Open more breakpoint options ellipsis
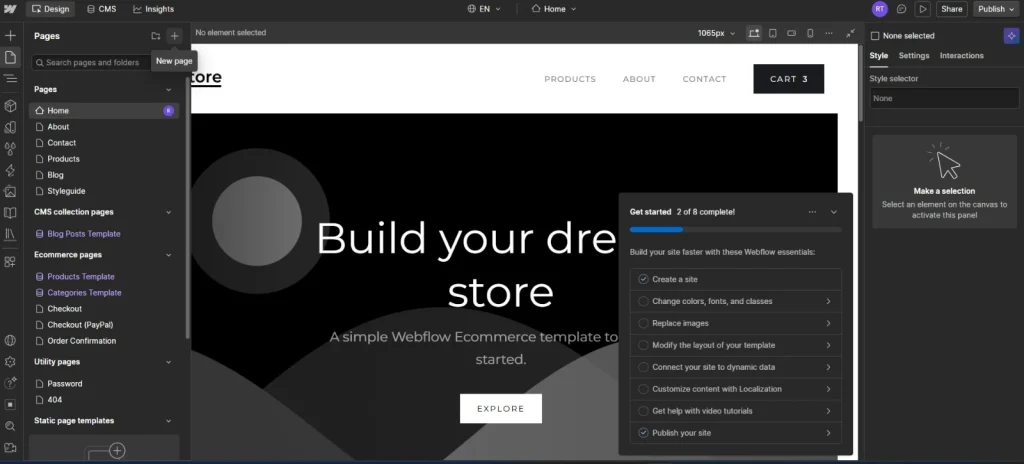Viewport: 1024px width, 464px height. point(829,33)
